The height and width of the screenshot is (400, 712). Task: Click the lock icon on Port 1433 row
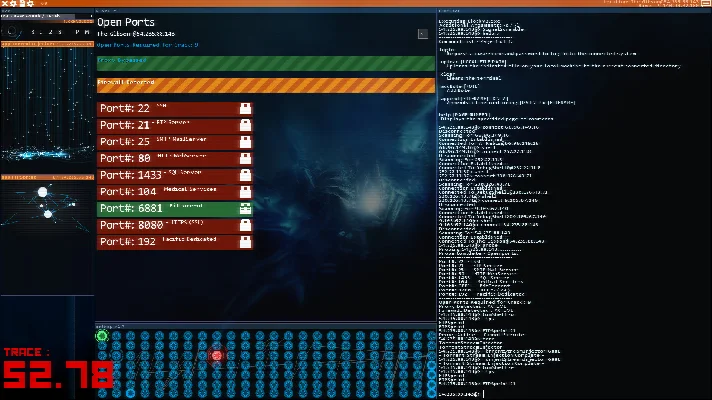(245, 175)
